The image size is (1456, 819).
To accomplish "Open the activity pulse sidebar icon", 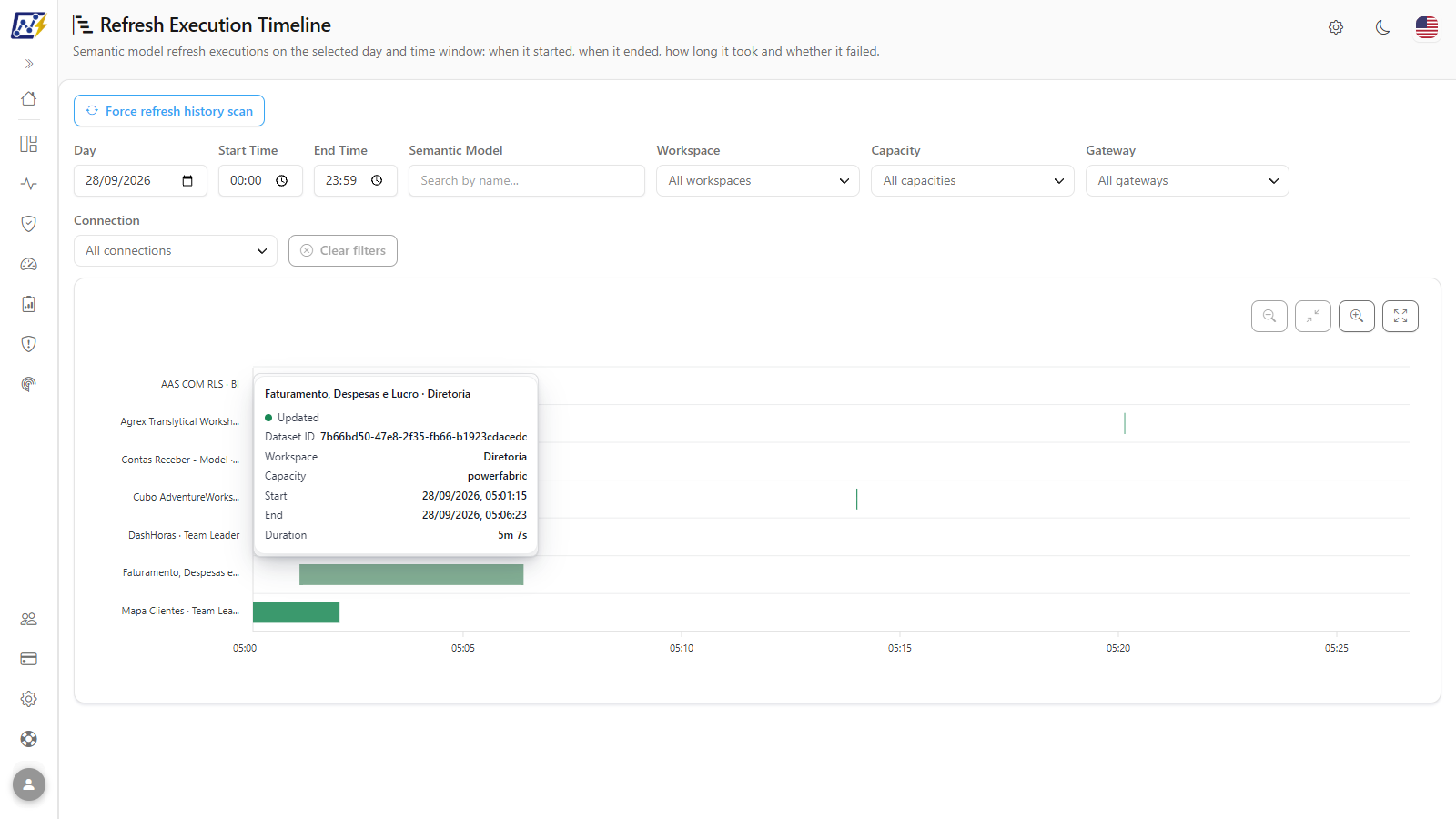I will [x=29, y=184].
